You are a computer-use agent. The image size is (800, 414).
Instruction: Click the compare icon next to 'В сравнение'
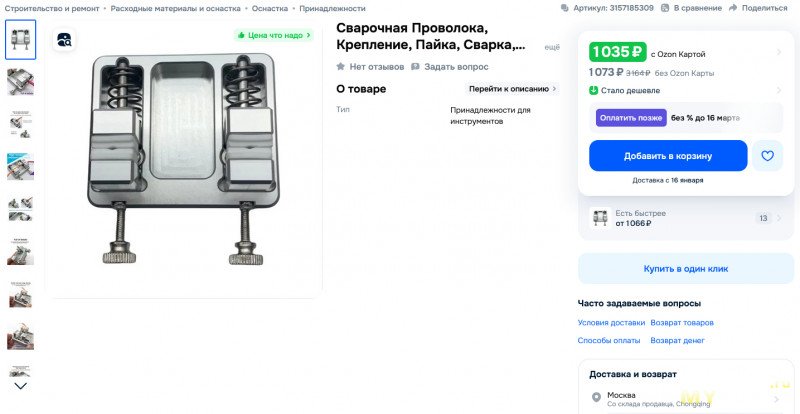pos(665,8)
